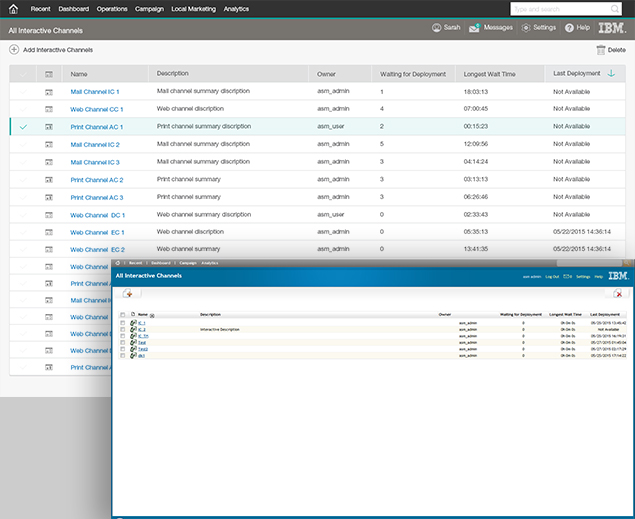Check box for Test2 in blue window
635x519 pixels.
coord(123,349)
